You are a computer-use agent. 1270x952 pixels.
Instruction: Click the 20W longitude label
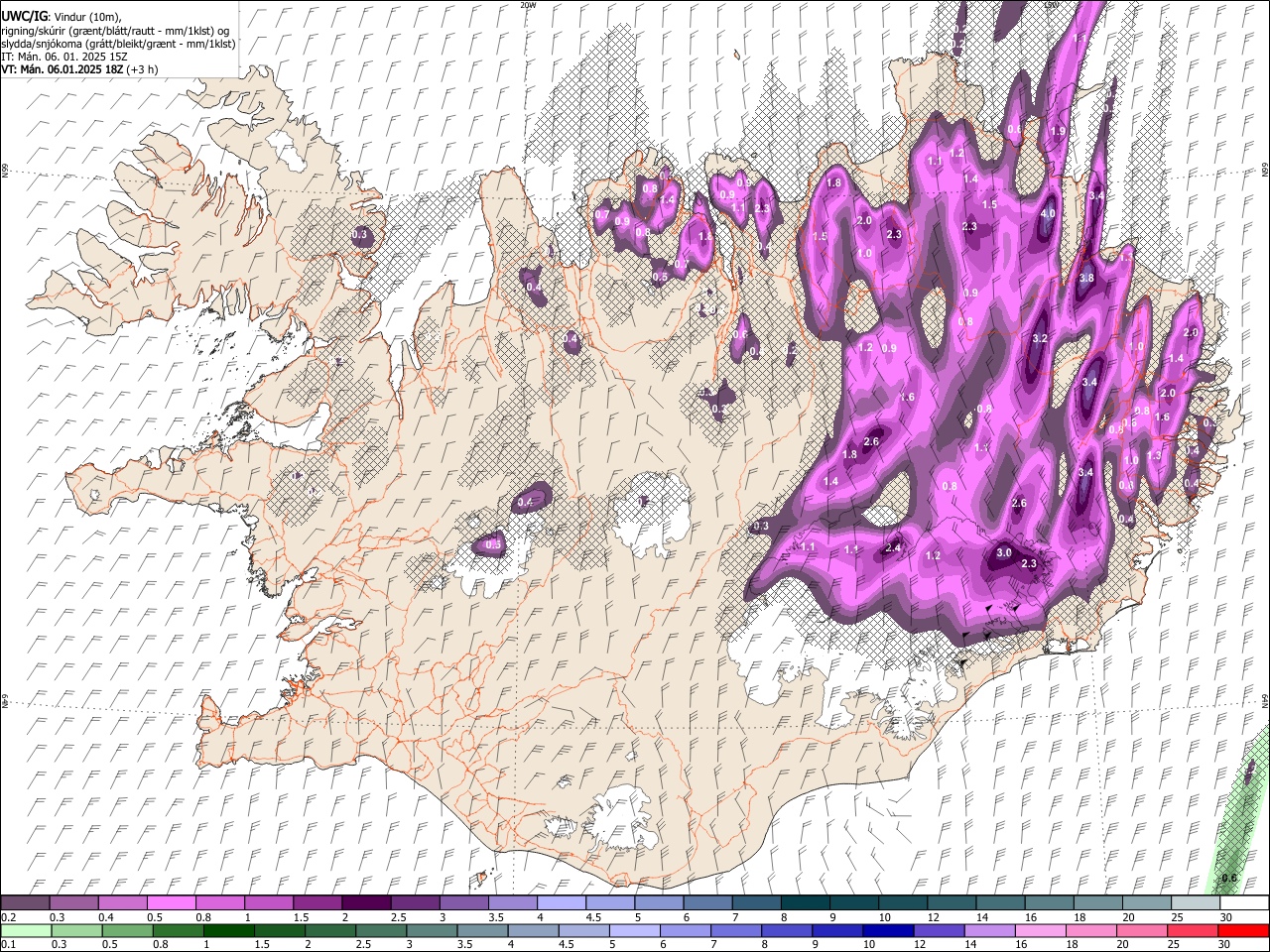tap(528, 5)
